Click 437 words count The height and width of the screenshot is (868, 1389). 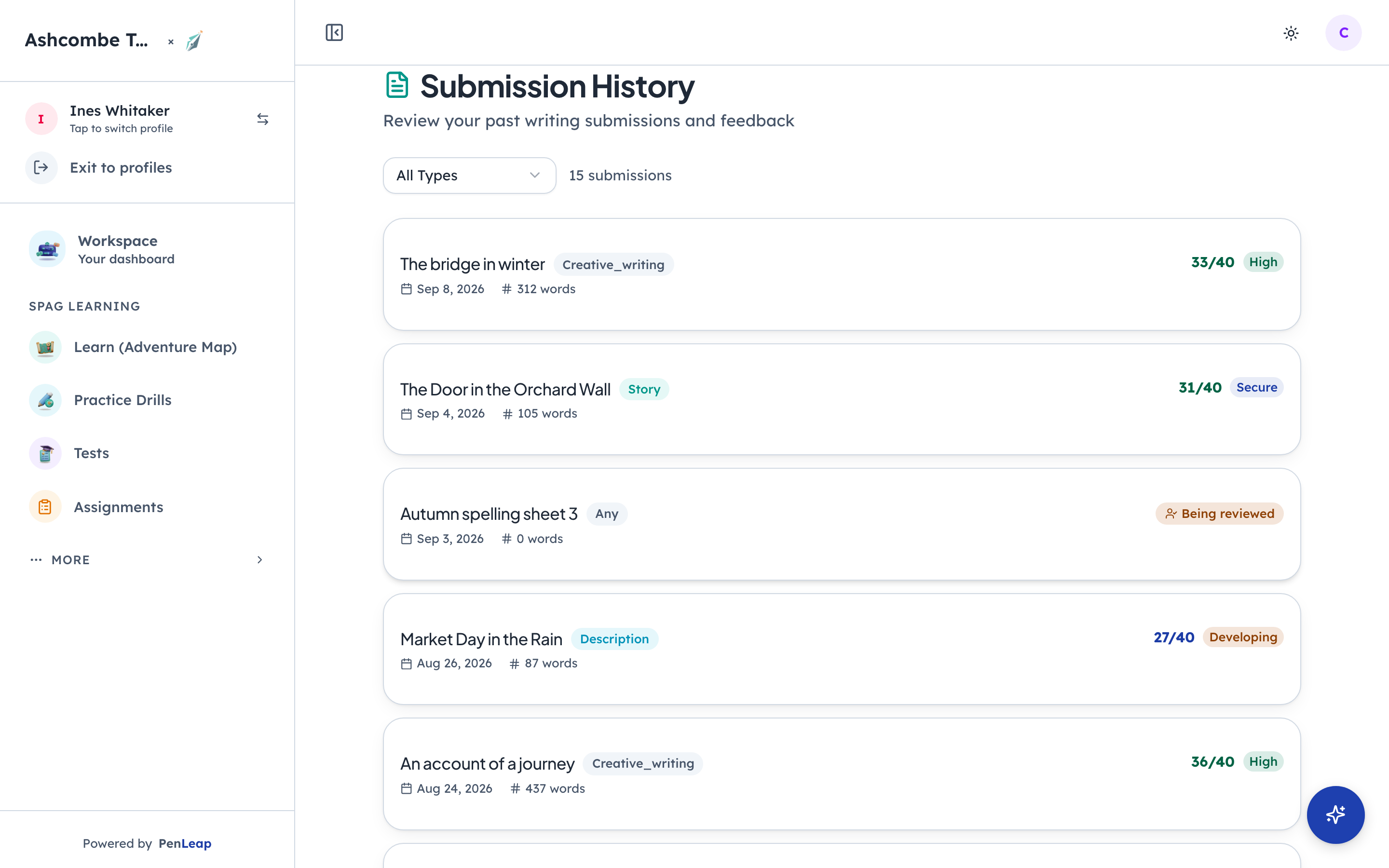(555, 789)
